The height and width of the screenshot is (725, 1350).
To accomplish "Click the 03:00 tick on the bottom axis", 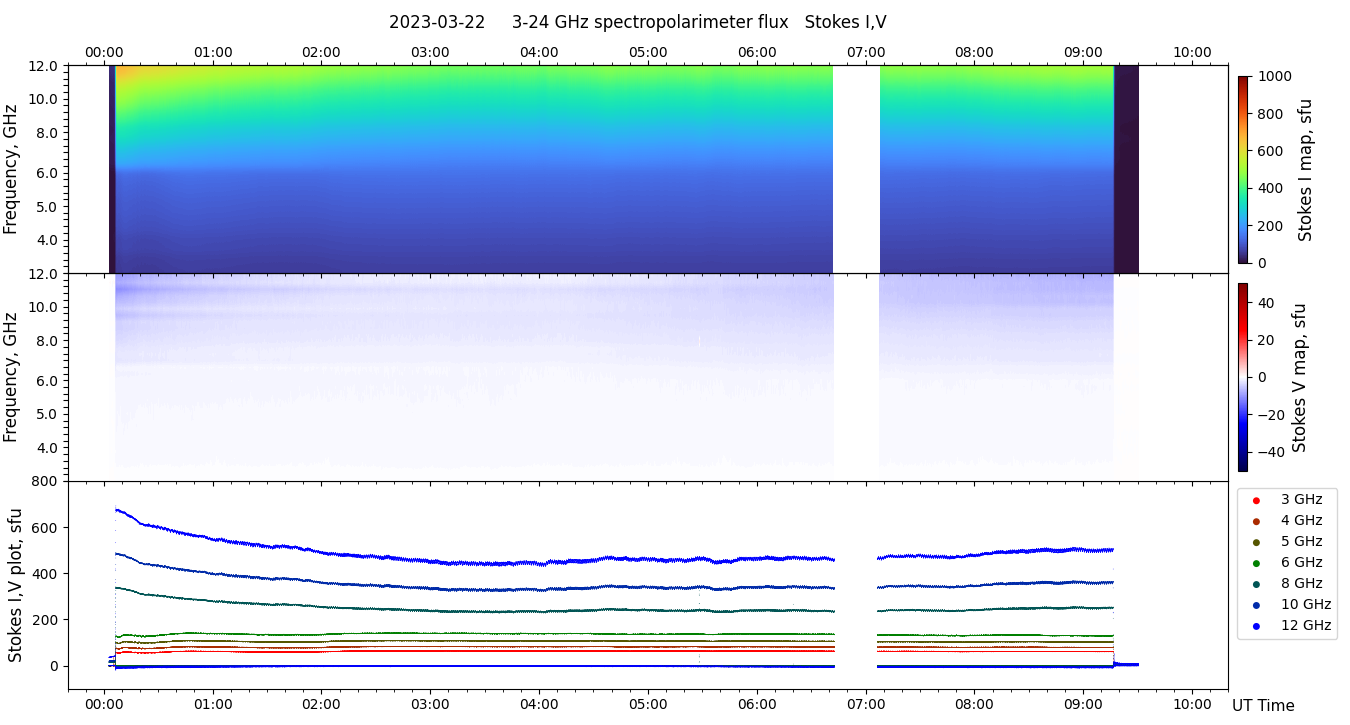I will point(430,703).
